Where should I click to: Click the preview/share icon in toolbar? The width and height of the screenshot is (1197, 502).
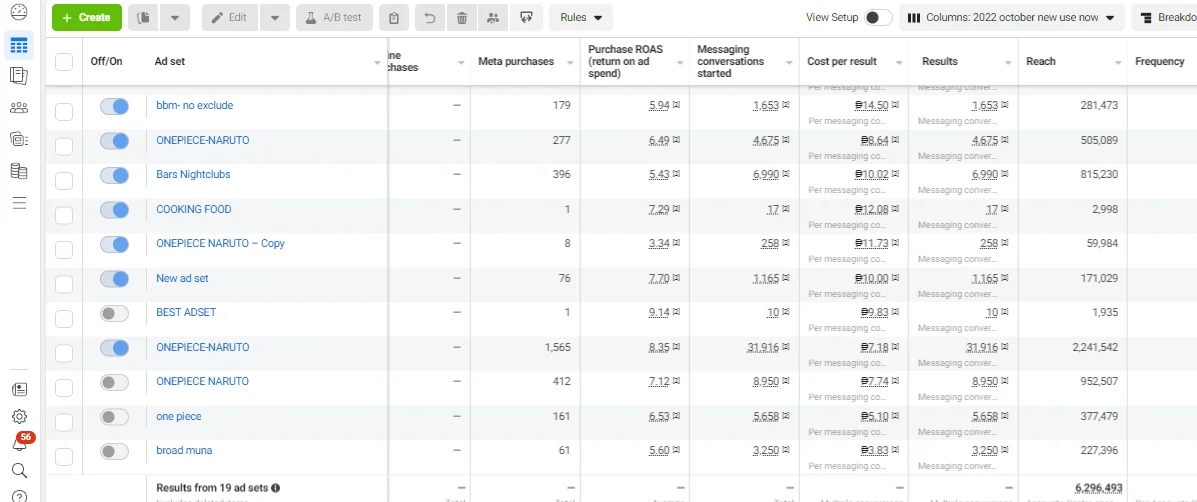[x=525, y=18]
